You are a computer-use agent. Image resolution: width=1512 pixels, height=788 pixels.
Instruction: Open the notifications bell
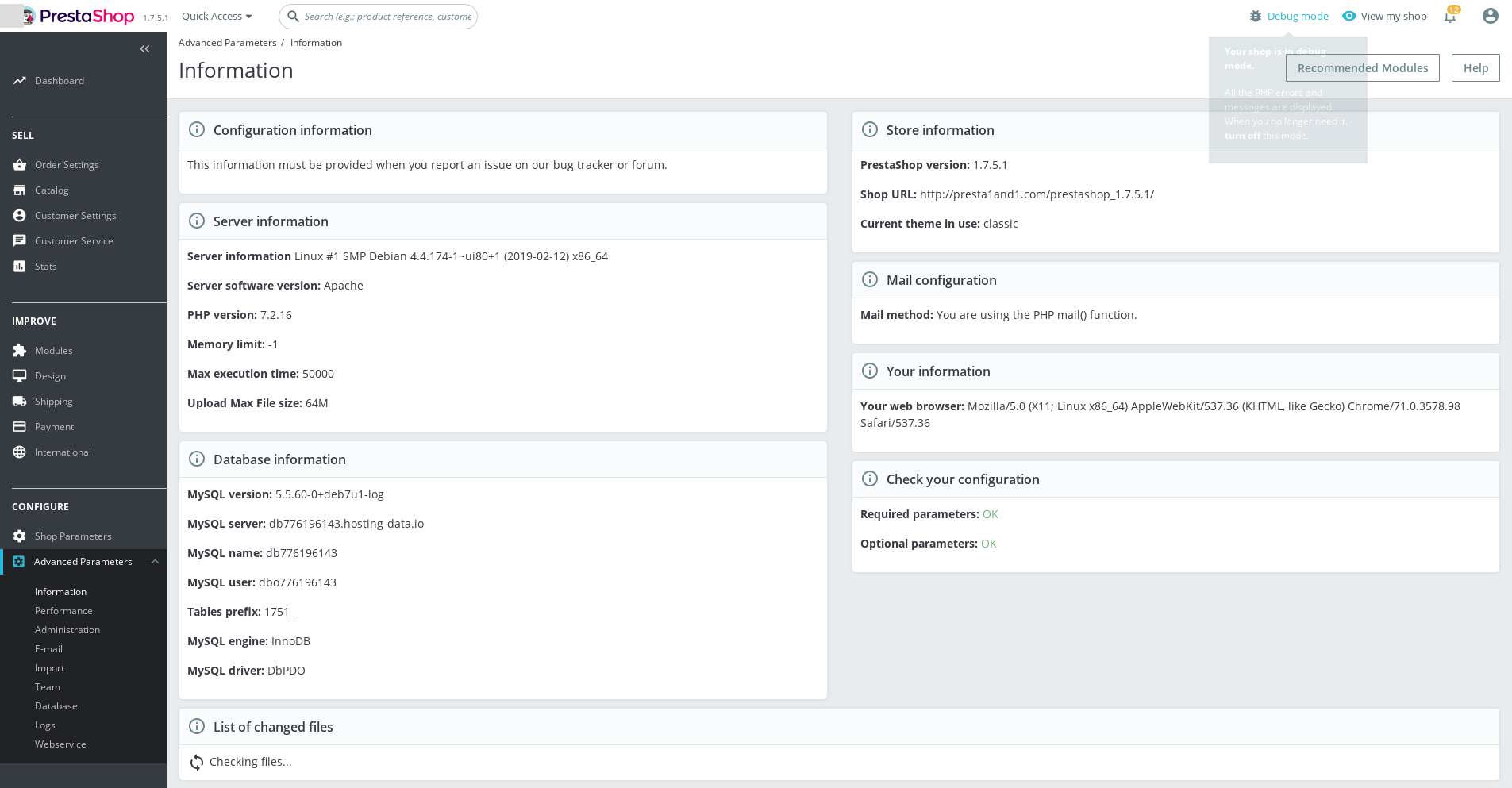tap(1449, 16)
